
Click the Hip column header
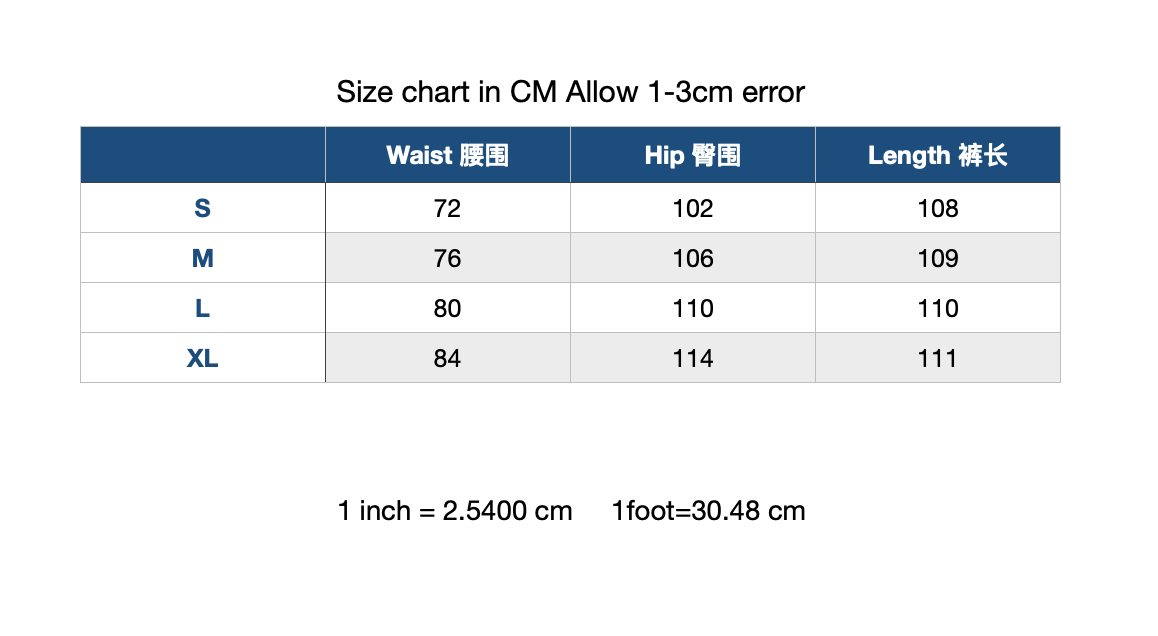(x=692, y=155)
